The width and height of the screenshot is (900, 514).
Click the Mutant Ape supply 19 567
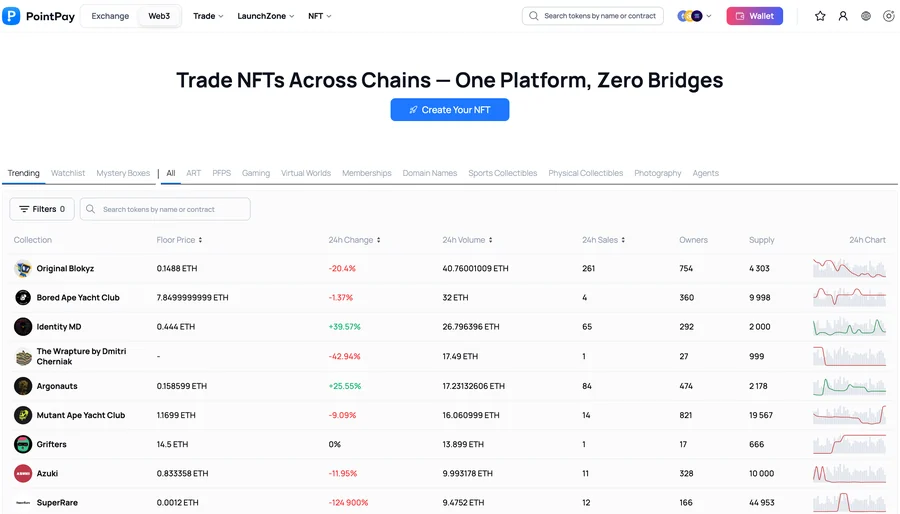(x=761, y=415)
